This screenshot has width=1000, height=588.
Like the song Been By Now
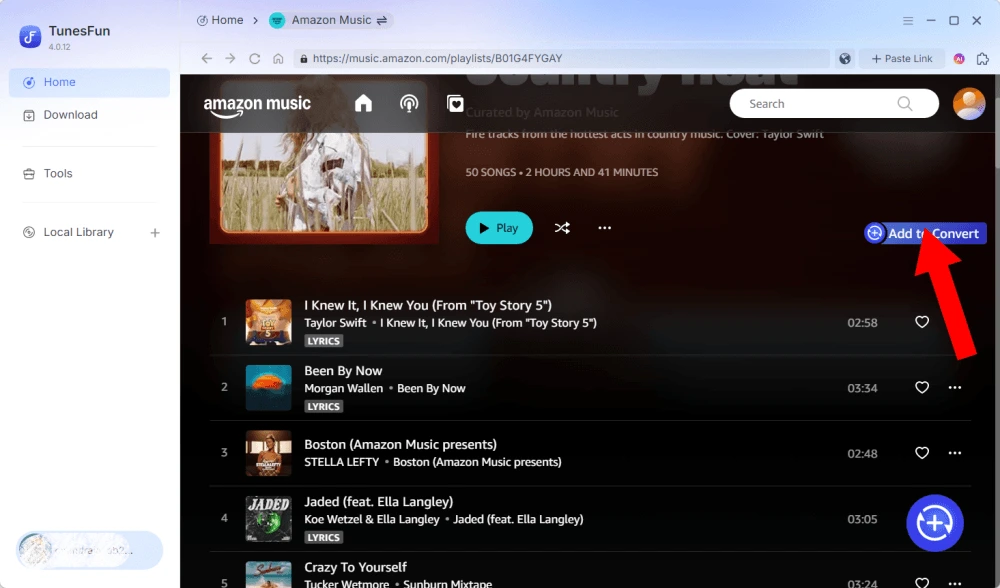[x=922, y=388]
